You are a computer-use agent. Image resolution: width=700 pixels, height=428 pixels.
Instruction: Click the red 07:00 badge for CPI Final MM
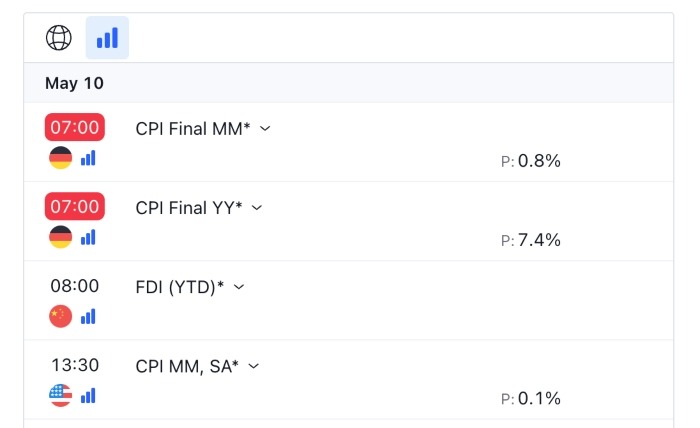point(75,127)
